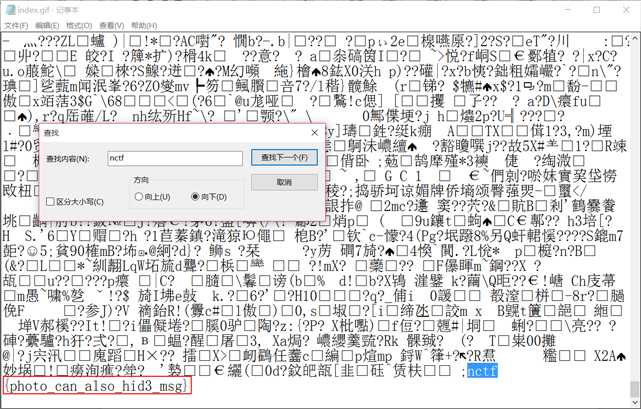Close the 查找 dialog with its X

point(314,133)
